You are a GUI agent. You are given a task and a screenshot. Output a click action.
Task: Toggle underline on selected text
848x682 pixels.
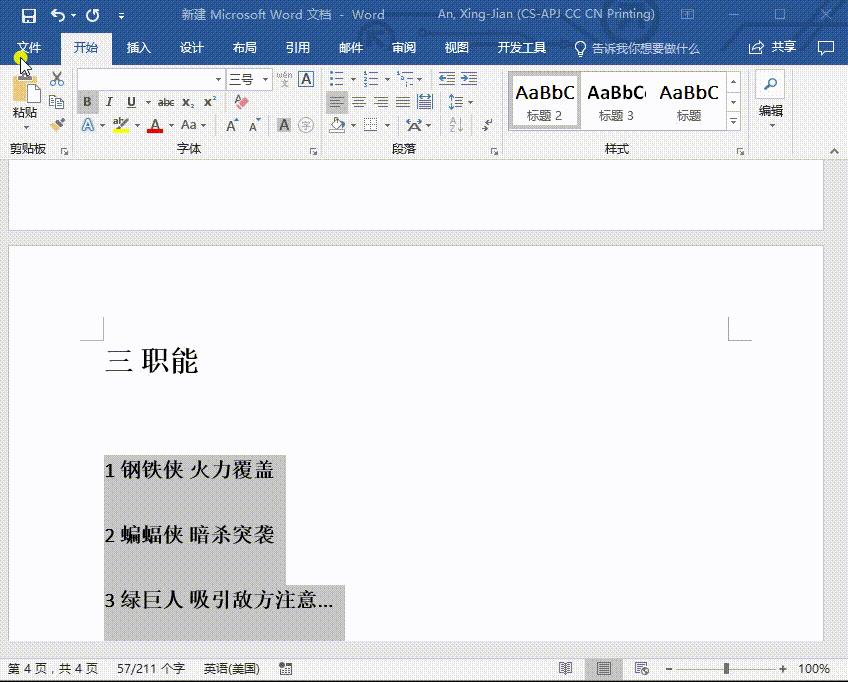tap(130, 101)
